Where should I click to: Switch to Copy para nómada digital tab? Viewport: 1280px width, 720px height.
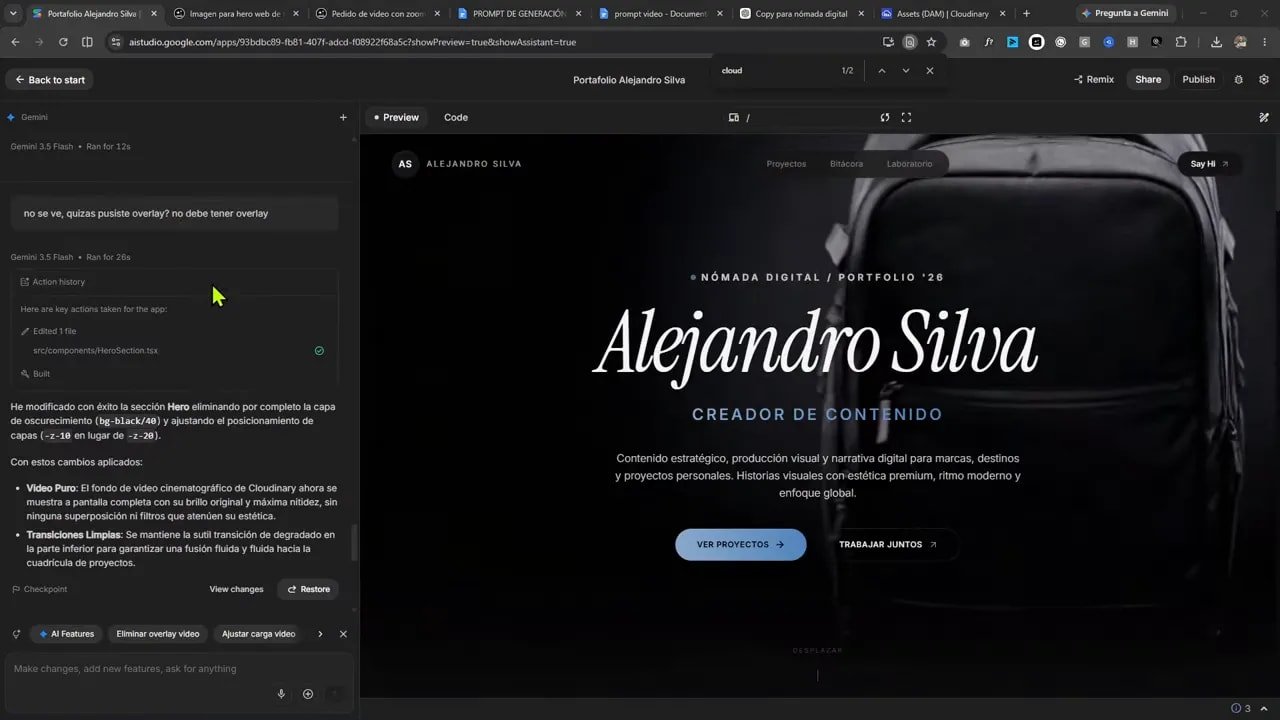point(801,14)
